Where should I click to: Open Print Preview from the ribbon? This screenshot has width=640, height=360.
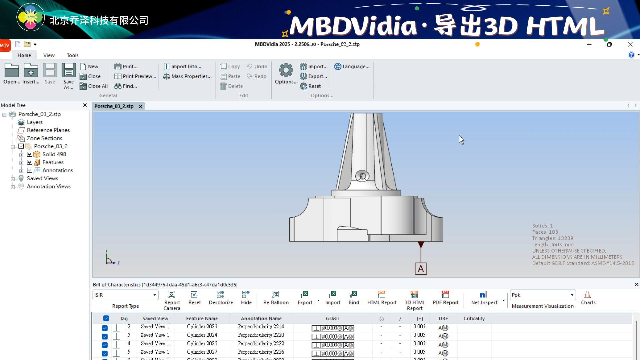point(135,76)
